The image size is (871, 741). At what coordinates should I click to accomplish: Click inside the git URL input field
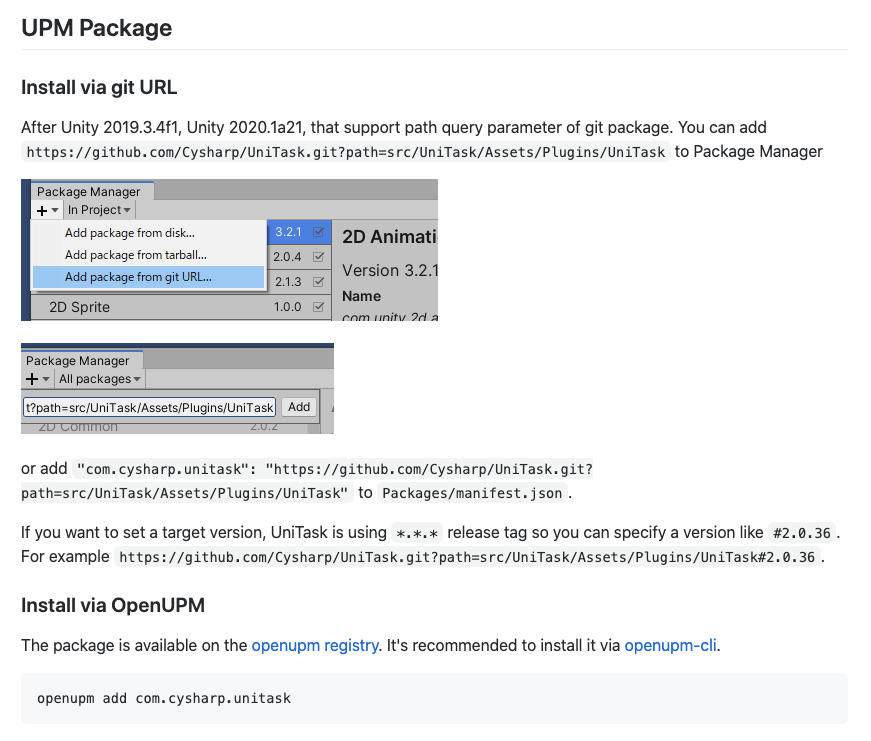point(148,407)
